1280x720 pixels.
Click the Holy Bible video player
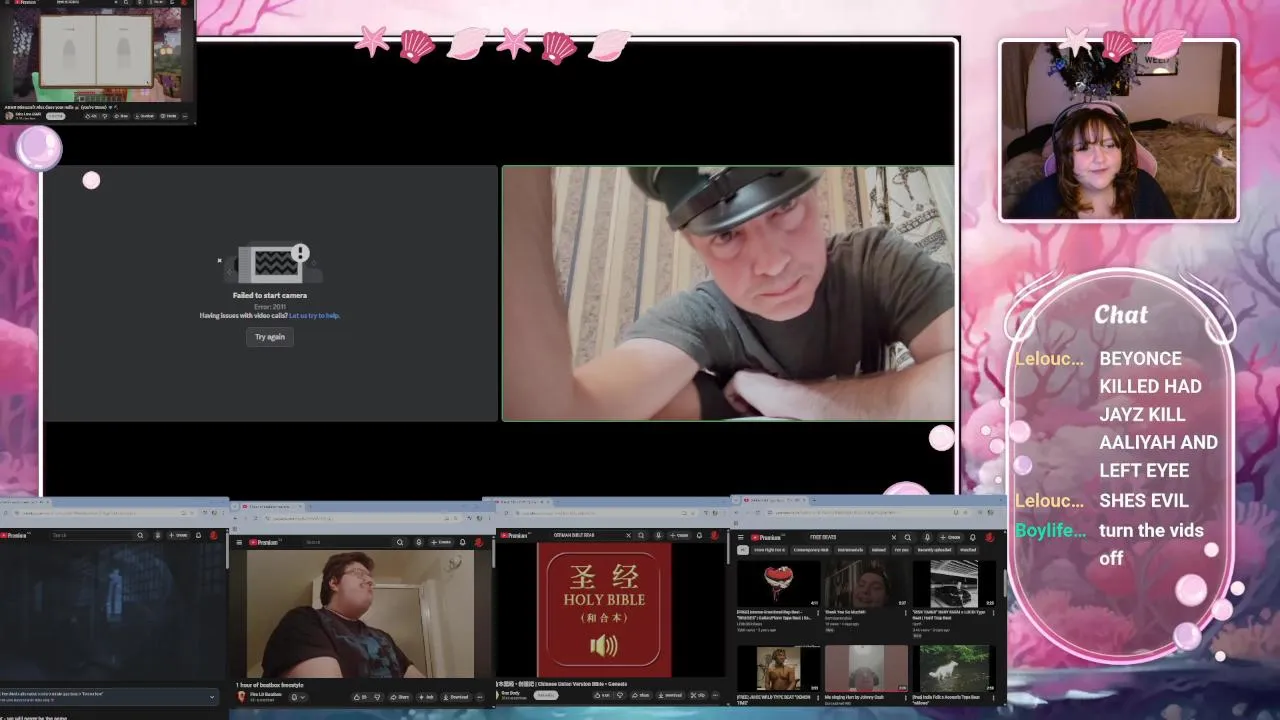(604, 610)
